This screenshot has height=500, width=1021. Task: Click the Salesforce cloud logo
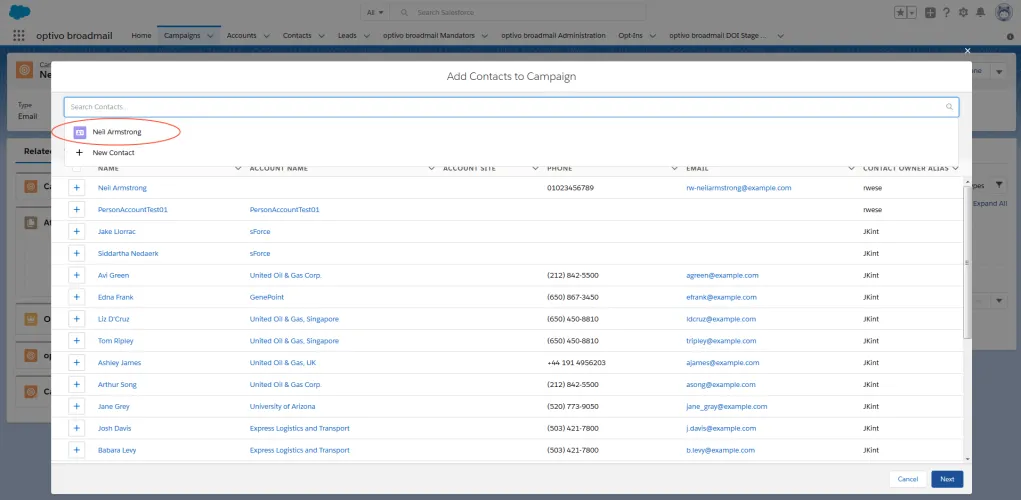pyautogui.click(x=20, y=12)
